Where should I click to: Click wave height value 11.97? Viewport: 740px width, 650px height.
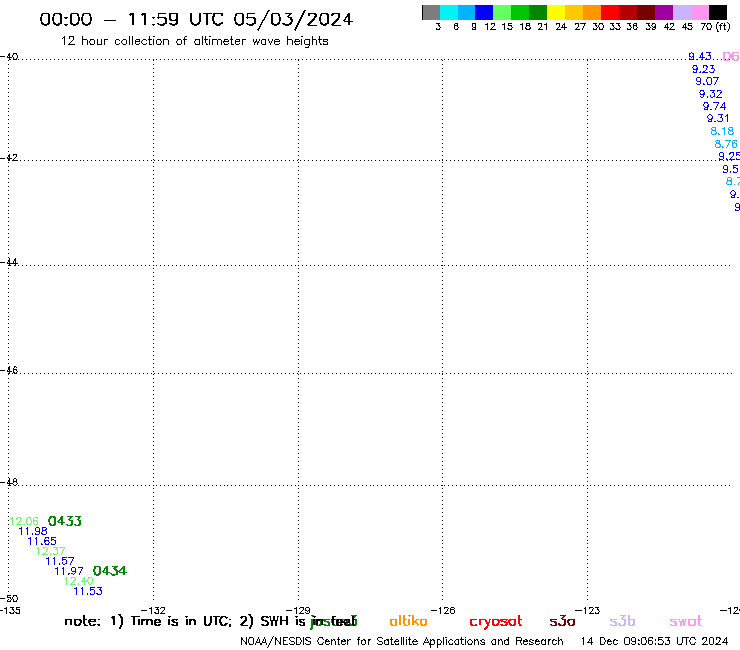69,572
